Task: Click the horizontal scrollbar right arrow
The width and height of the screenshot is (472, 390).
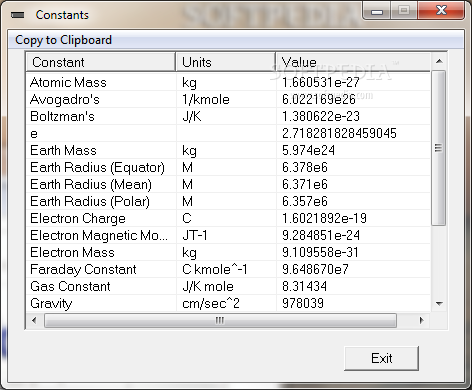Action: 422,320
